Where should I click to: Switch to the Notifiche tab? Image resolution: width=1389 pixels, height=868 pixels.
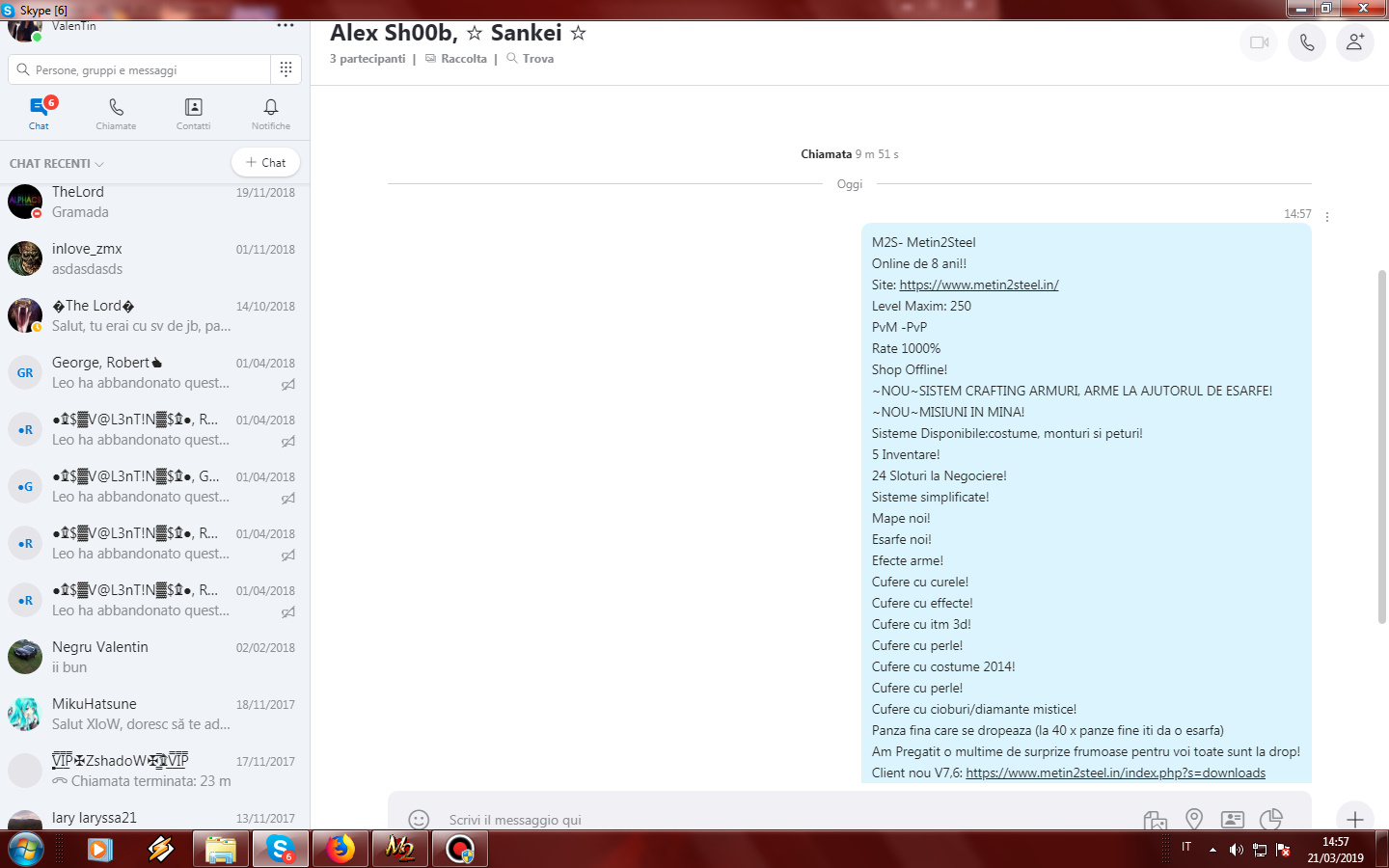tap(271, 114)
